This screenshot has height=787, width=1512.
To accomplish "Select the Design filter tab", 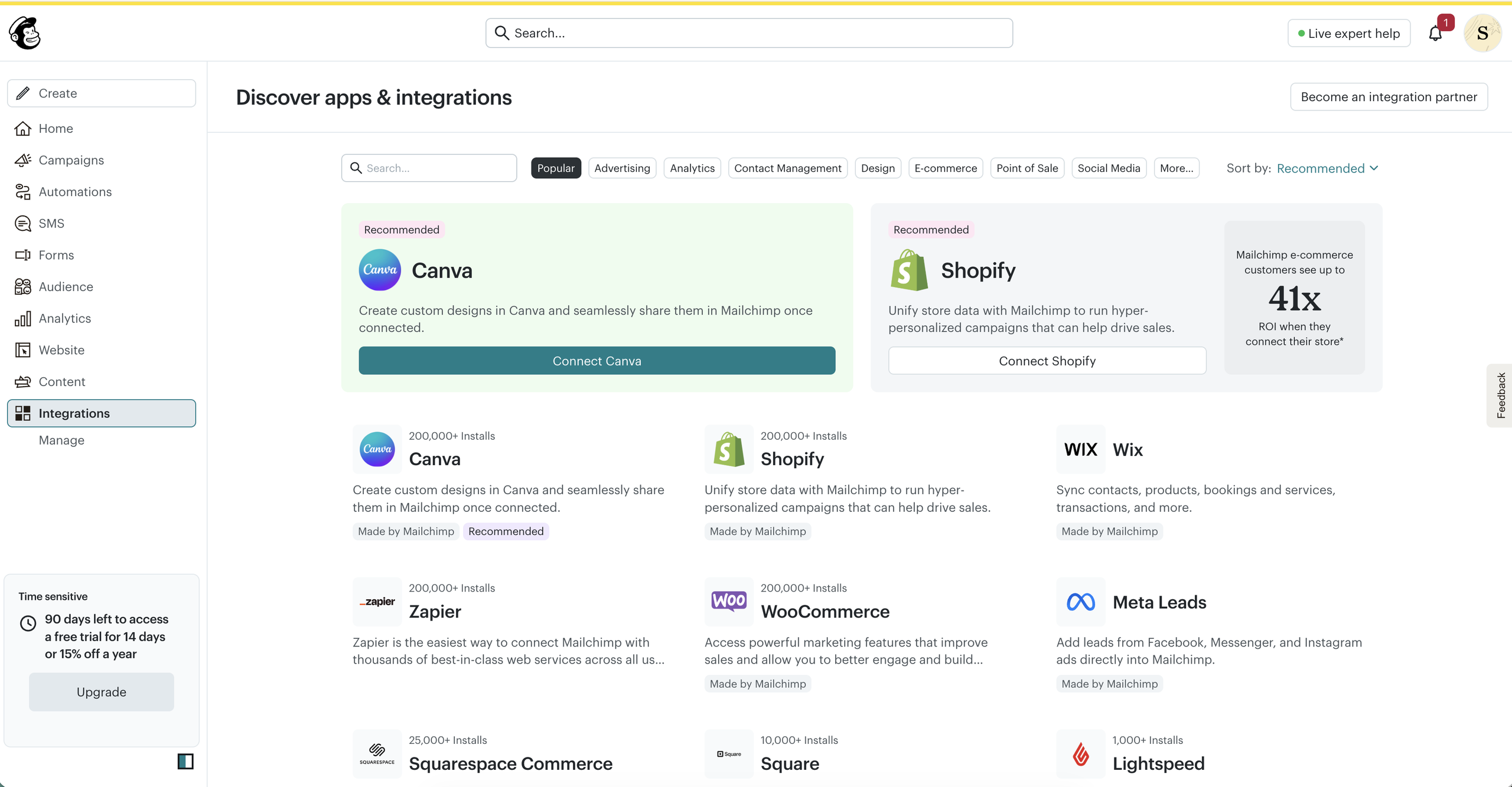I will (878, 168).
